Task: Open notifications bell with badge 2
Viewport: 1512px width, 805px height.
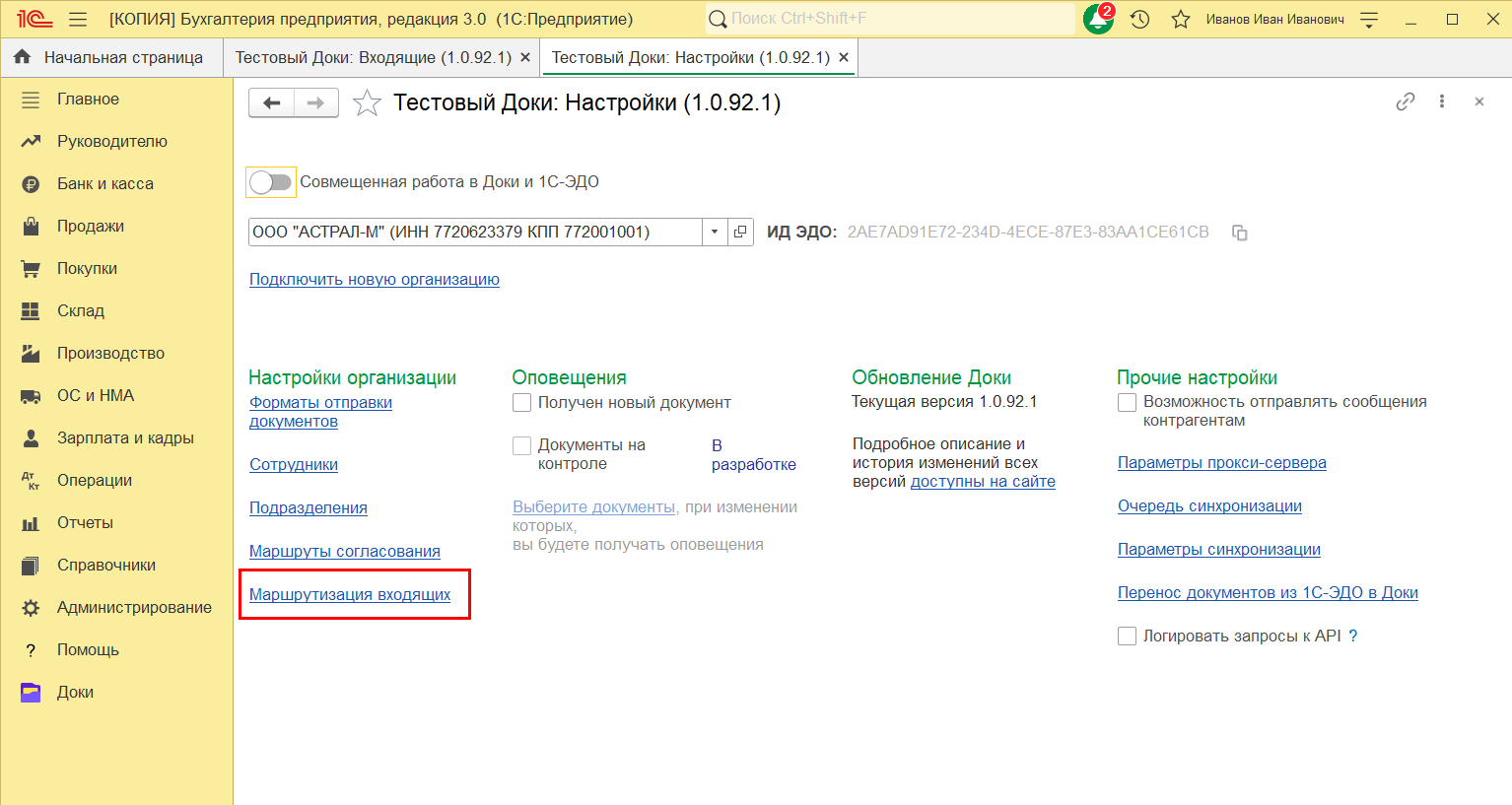Action: point(1098,19)
